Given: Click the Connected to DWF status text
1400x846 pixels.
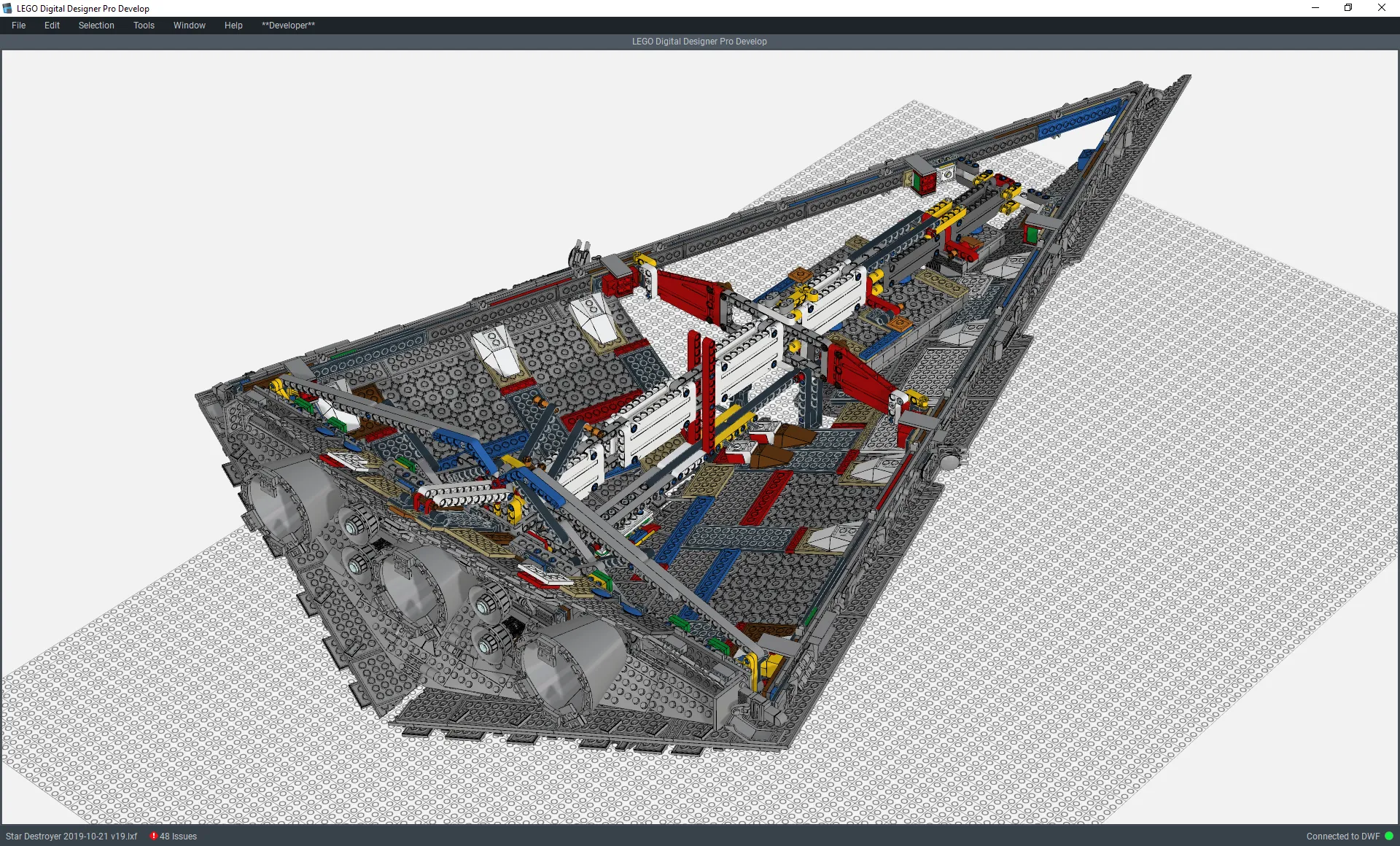Looking at the screenshot, I should pyautogui.click(x=1343, y=837).
